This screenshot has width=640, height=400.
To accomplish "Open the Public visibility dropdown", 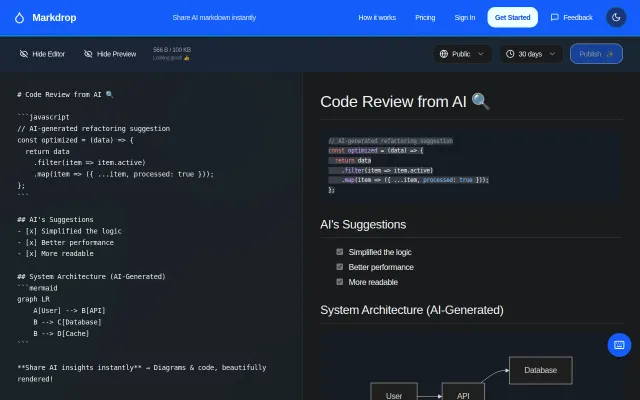I will pyautogui.click(x=462, y=54).
